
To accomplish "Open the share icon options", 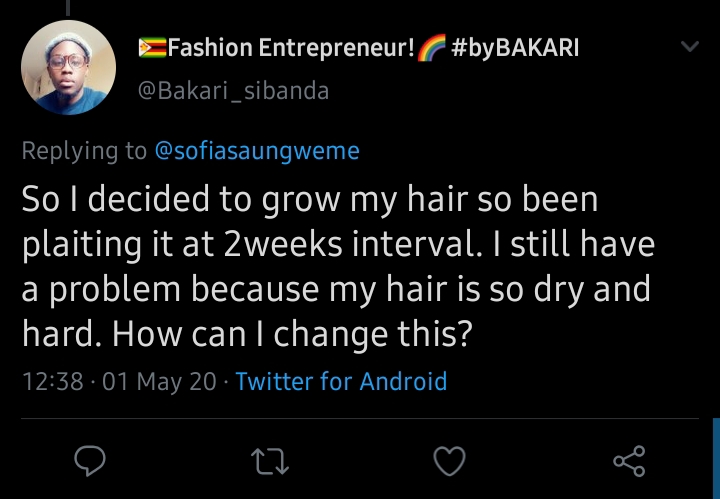I will coord(629,461).
